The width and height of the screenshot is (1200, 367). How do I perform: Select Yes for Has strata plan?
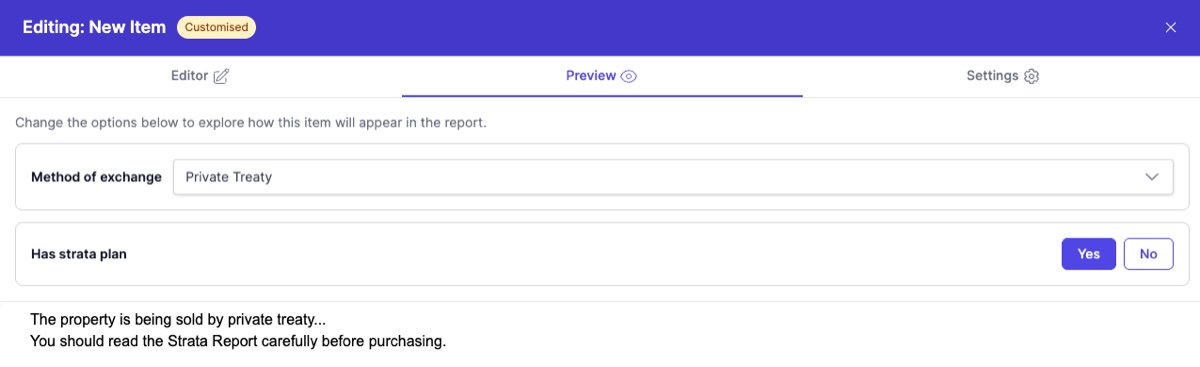(x=1088, y=254)
